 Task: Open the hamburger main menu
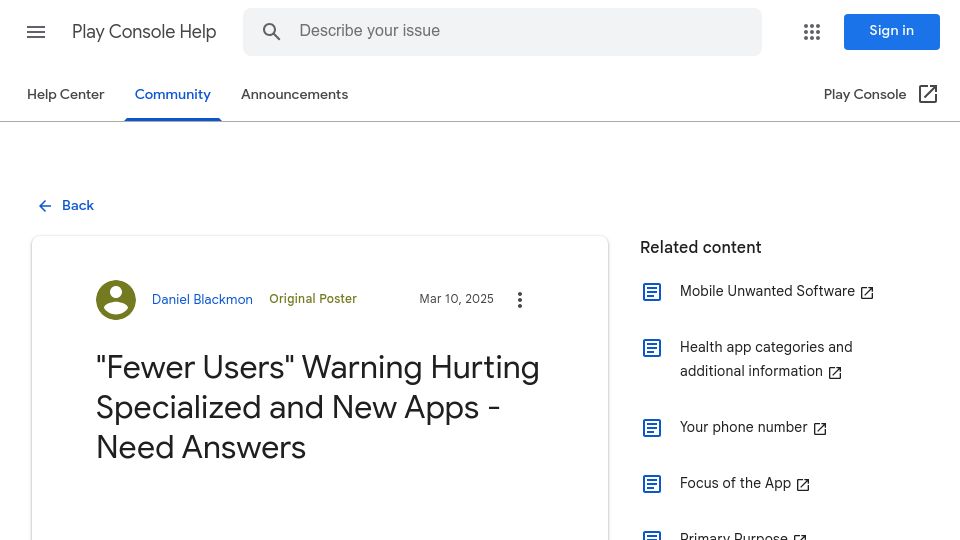(x=36, y=32)
